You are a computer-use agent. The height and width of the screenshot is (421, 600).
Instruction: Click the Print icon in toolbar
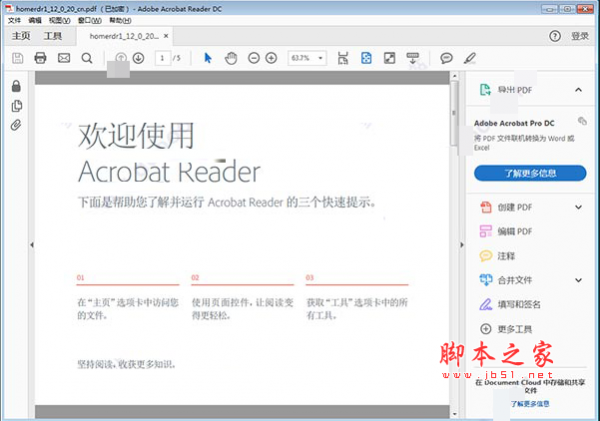(x=41, y=58)
